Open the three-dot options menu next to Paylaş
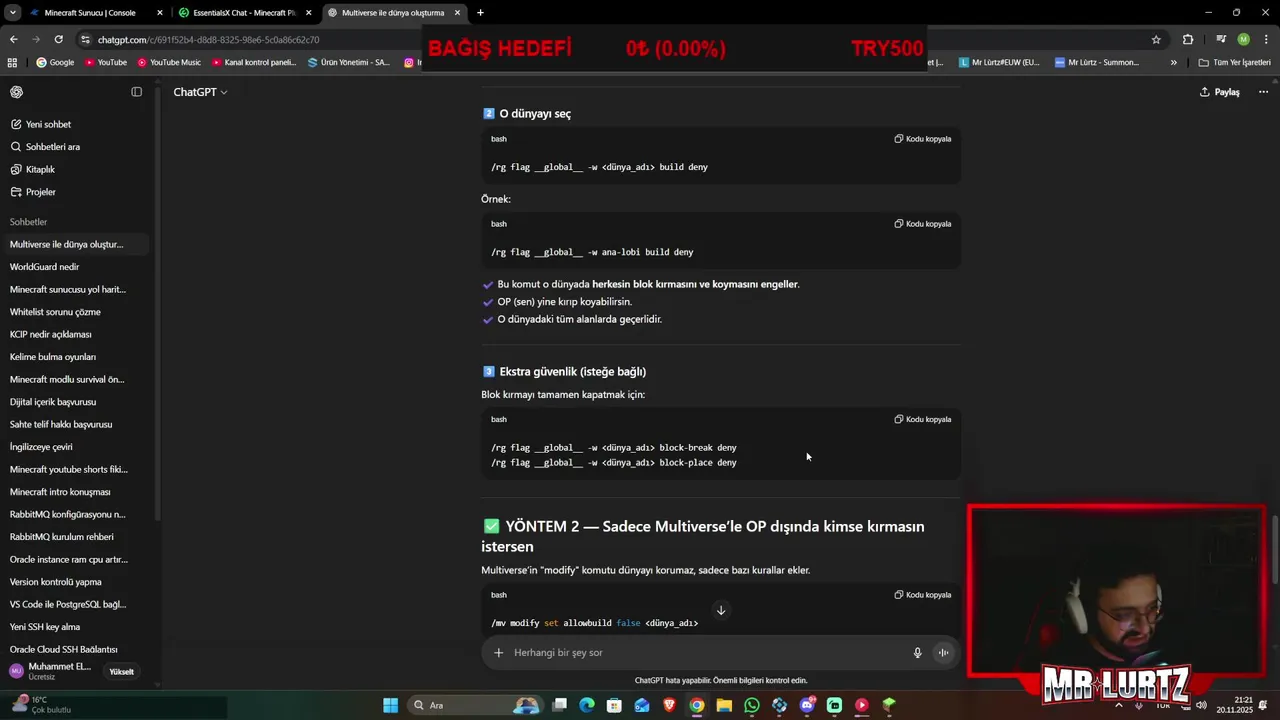The height and width of the screenshot is (720, 1280). point(1263,92)
